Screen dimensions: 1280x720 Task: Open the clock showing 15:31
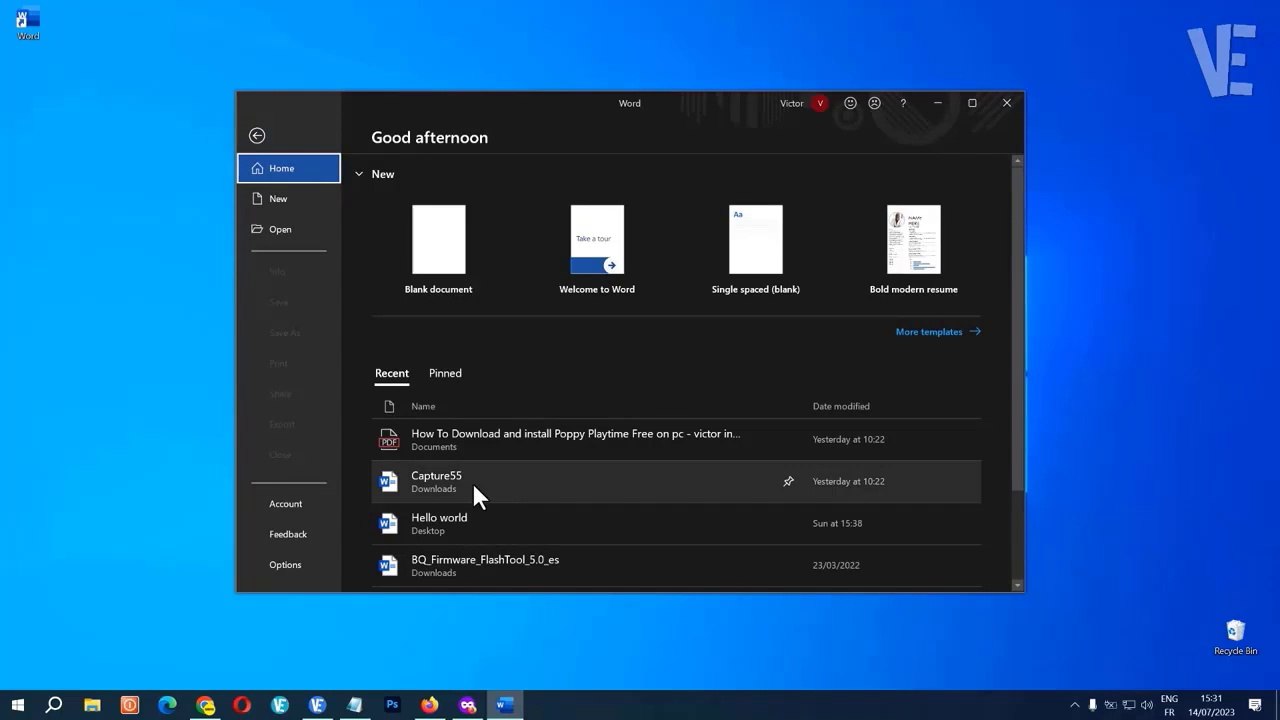[x=1211, y=705]
